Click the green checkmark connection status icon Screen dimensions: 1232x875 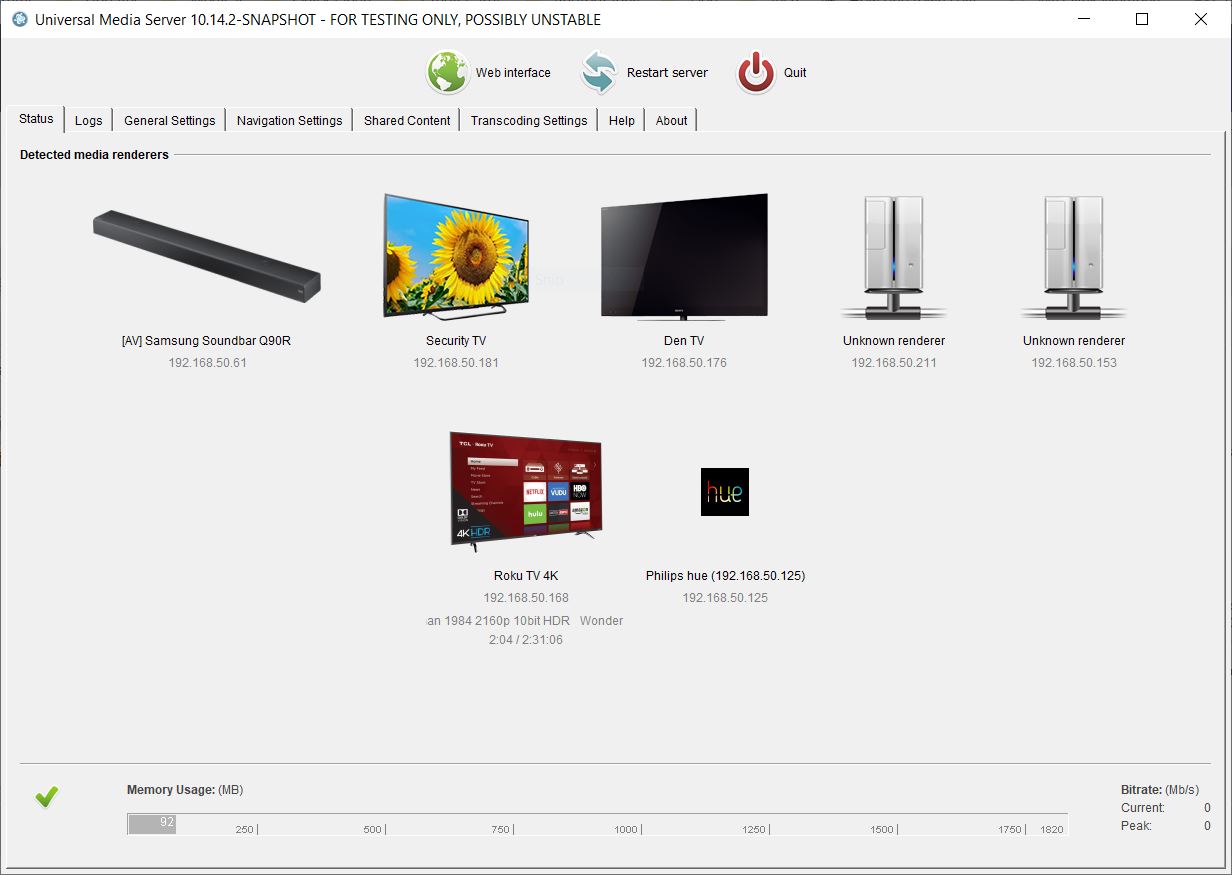(47, 797)
